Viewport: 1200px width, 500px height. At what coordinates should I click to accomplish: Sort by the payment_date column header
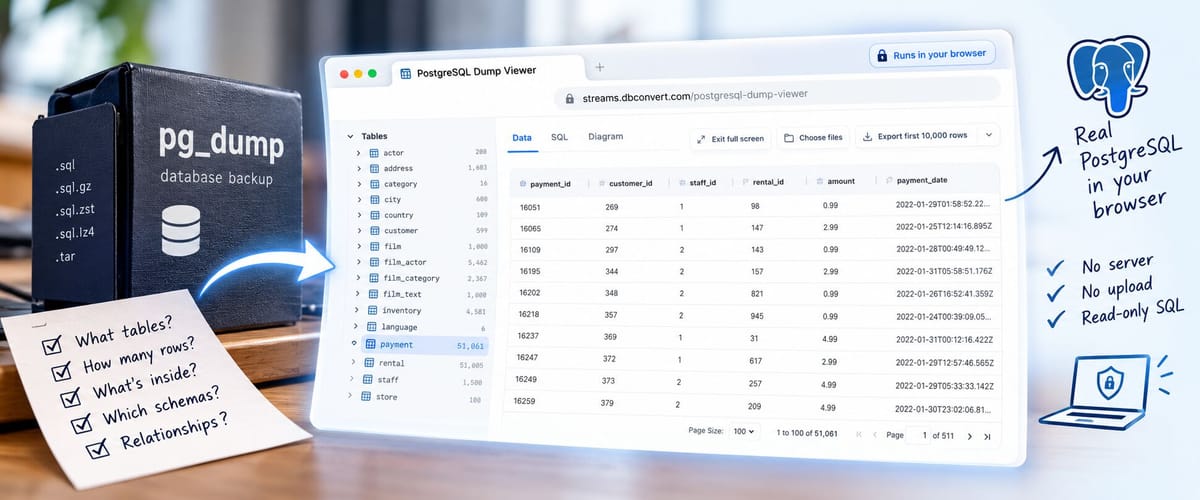922,180
